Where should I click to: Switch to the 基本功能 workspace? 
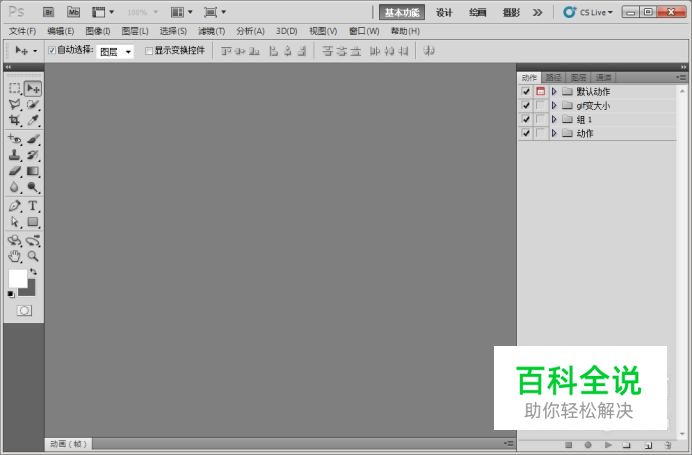pyautogui.click(x=402, y=12)
